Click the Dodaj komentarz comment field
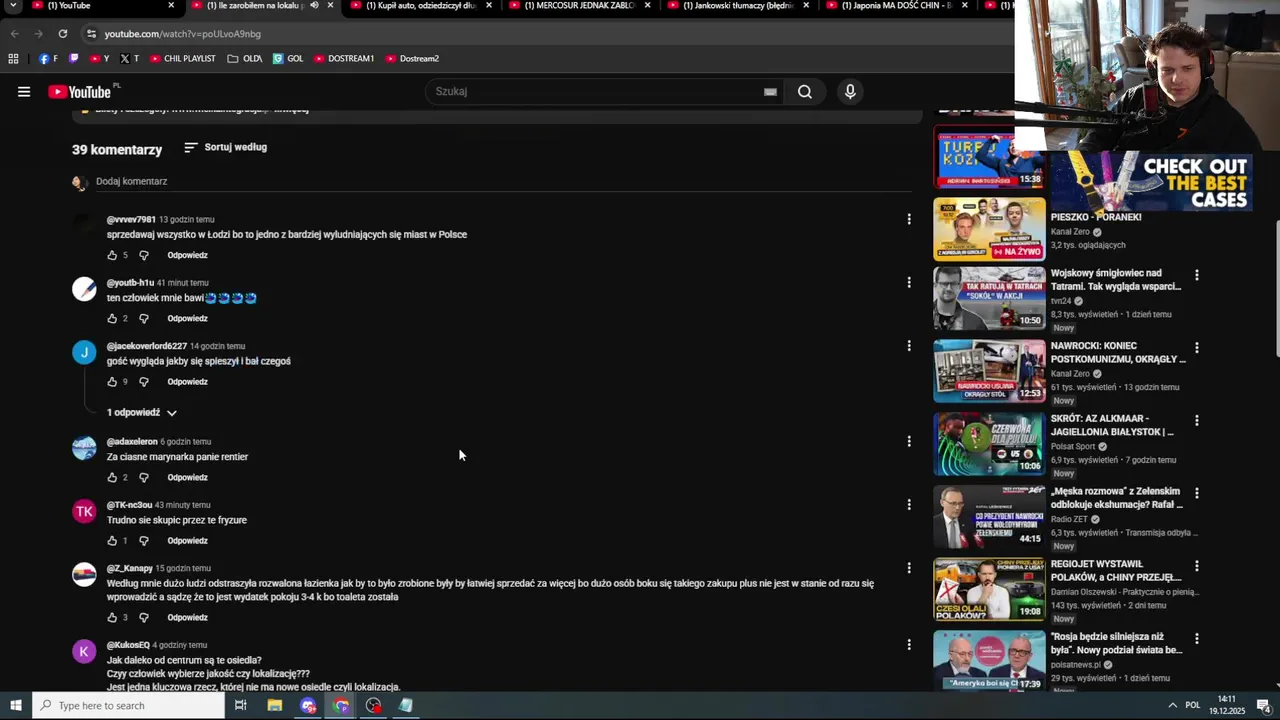The height and width of the screenshot is (720, 1280). (504, 182)
